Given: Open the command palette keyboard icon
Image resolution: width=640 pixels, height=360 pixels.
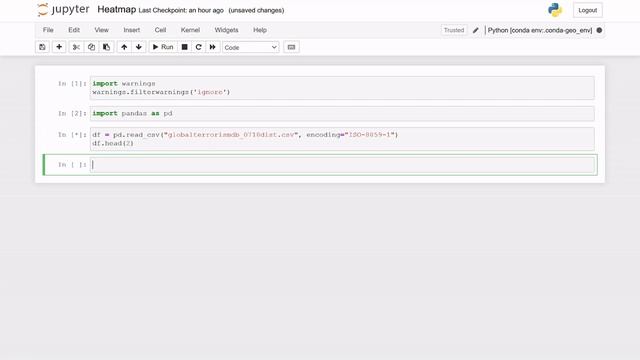Looking at the screenshot, I should click(x=291, y=47).
